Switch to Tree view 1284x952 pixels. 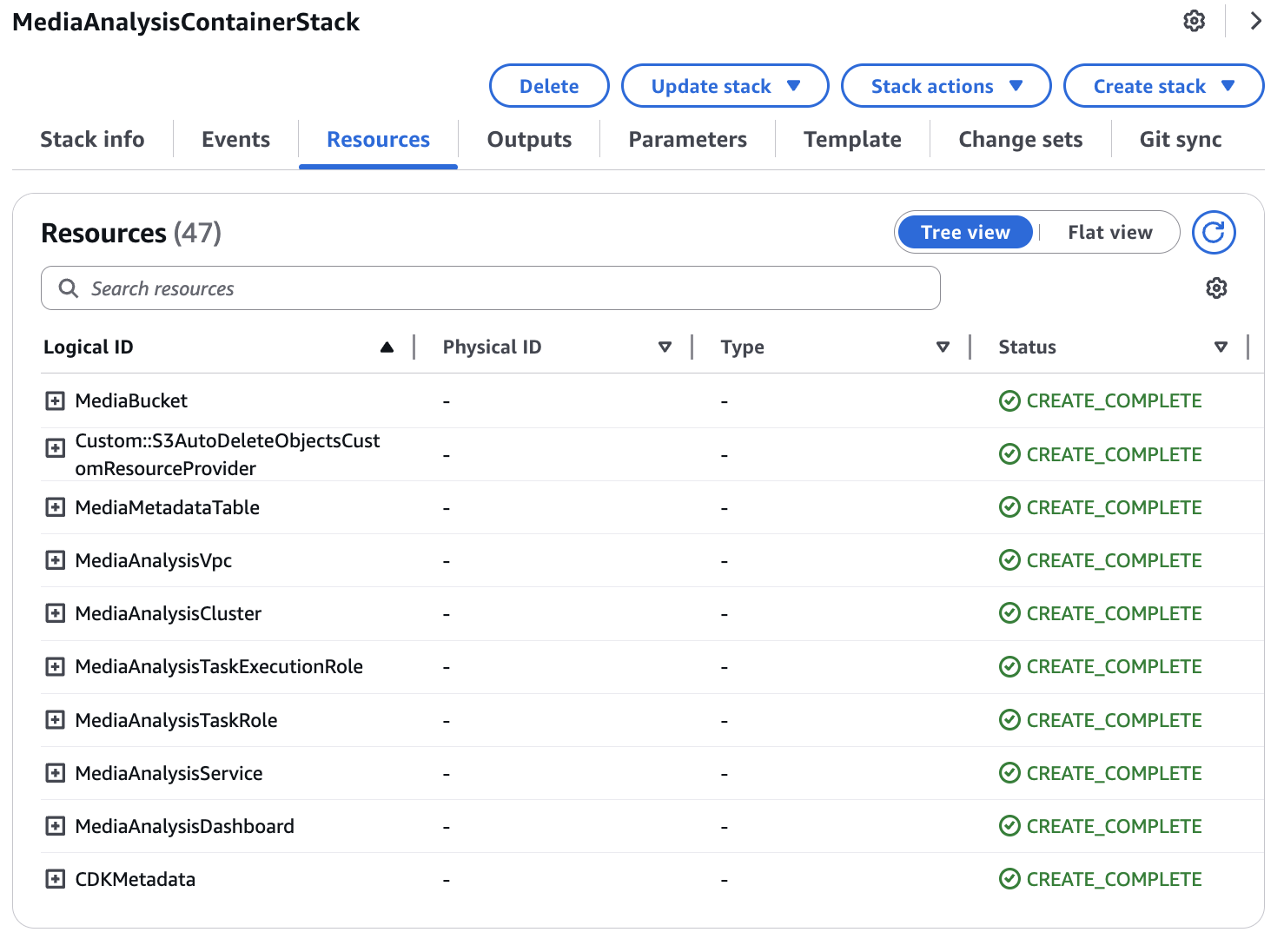pos(965,233)
